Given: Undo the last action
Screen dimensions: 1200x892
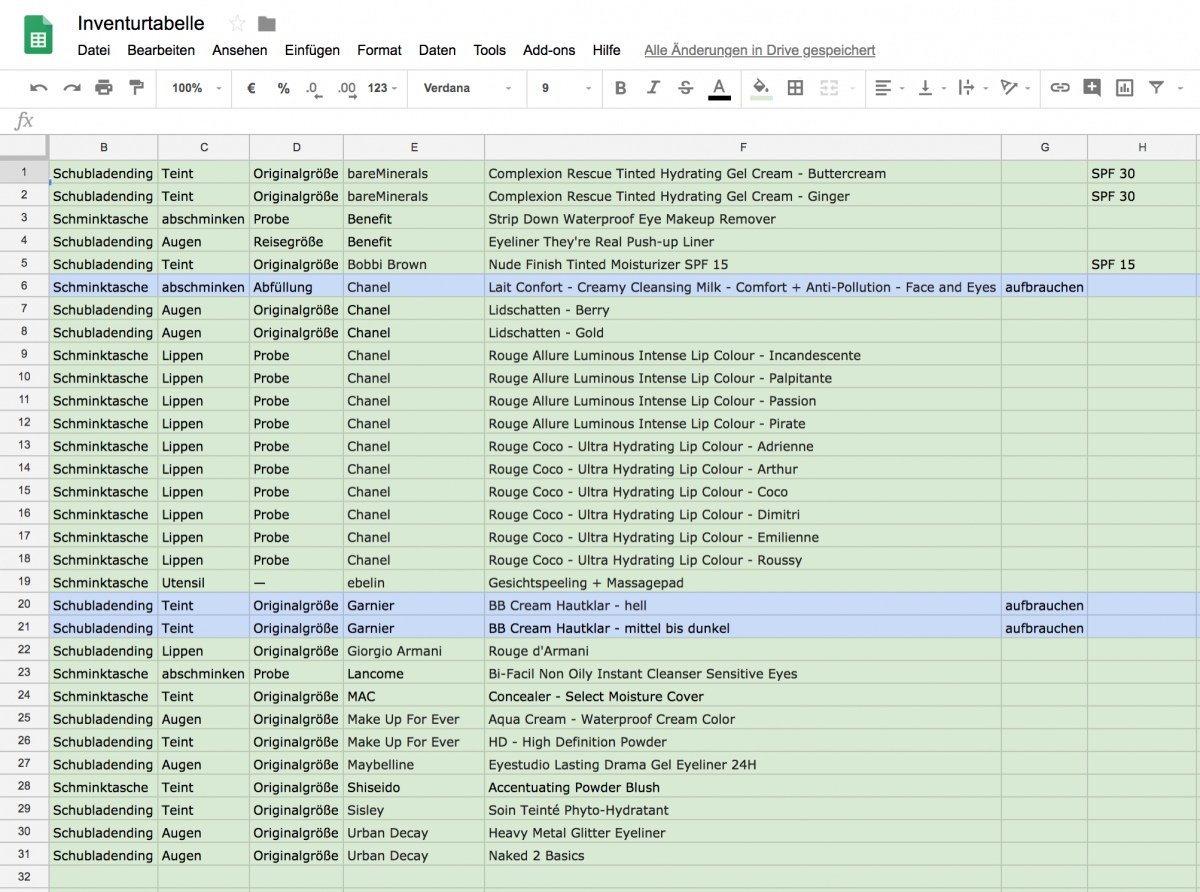Looking at the screenshot, I should pyautogui.click(x=39, y=88).
